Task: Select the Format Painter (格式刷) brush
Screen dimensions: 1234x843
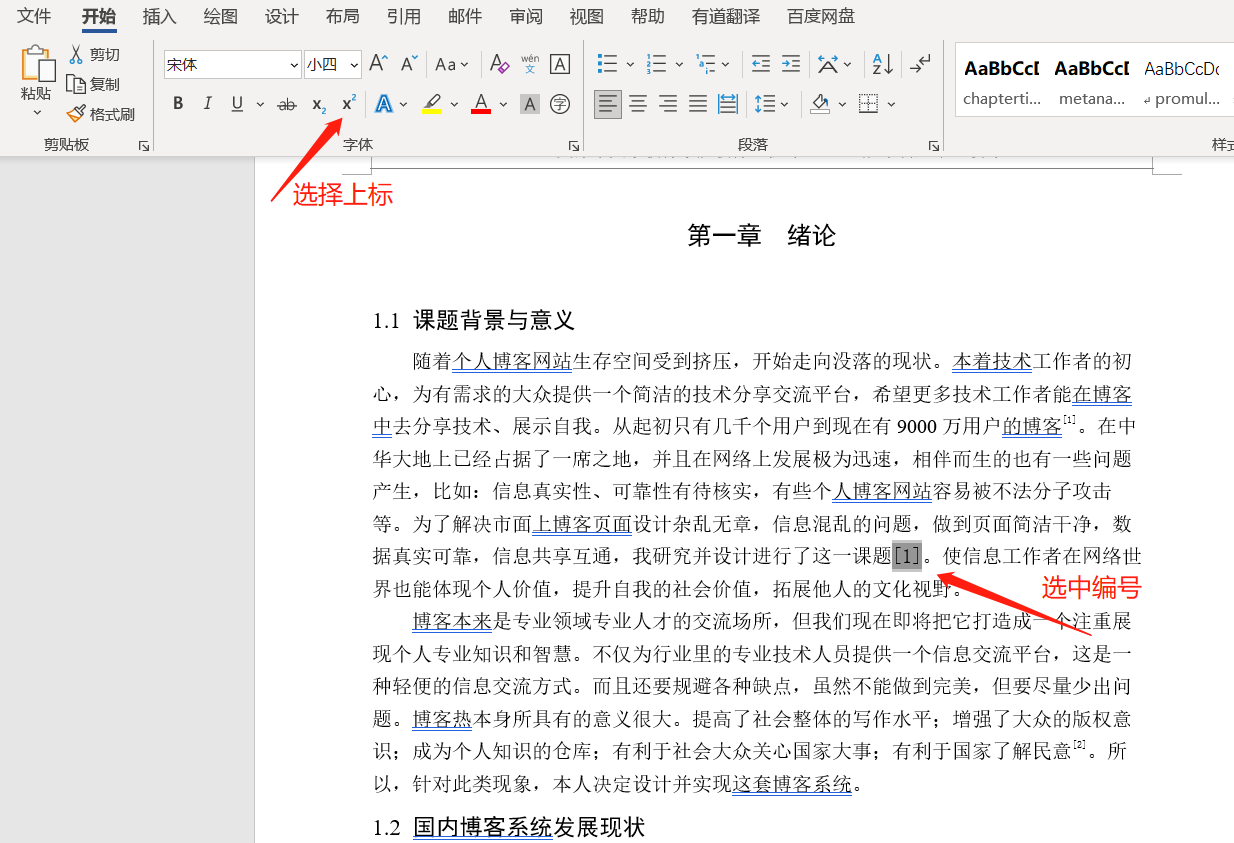Action: 76,114
